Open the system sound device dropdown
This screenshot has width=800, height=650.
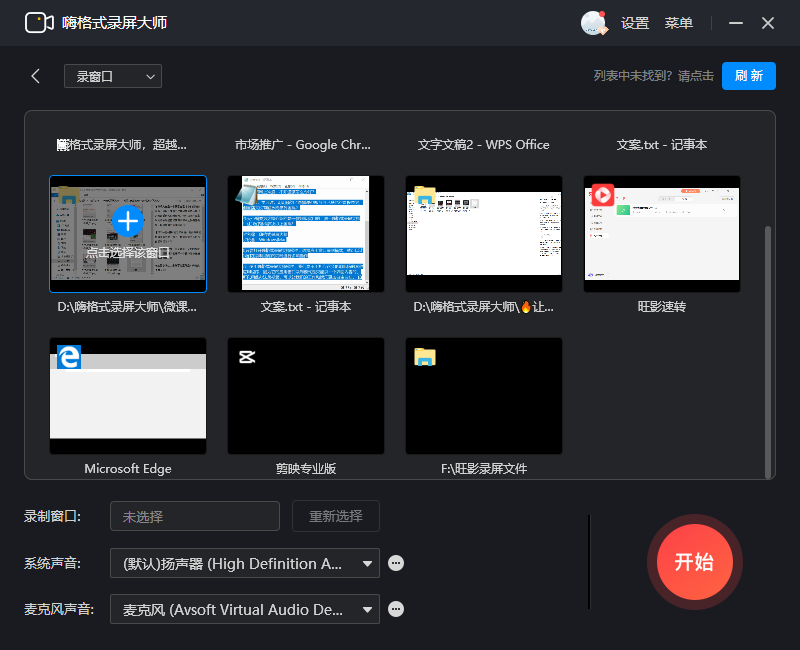click(x=244, y=563)
